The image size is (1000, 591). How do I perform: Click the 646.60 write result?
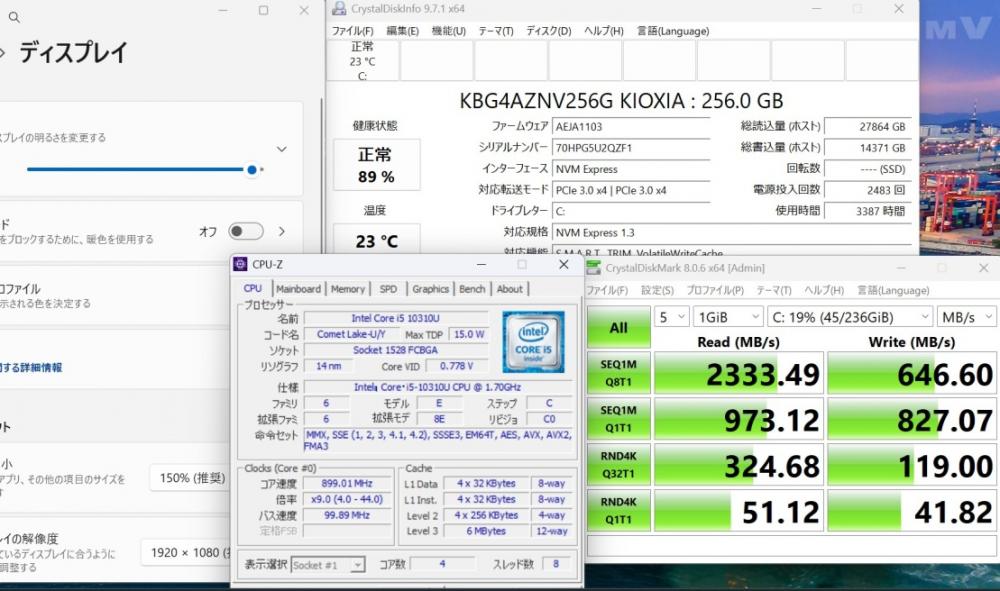coord(912,374)
